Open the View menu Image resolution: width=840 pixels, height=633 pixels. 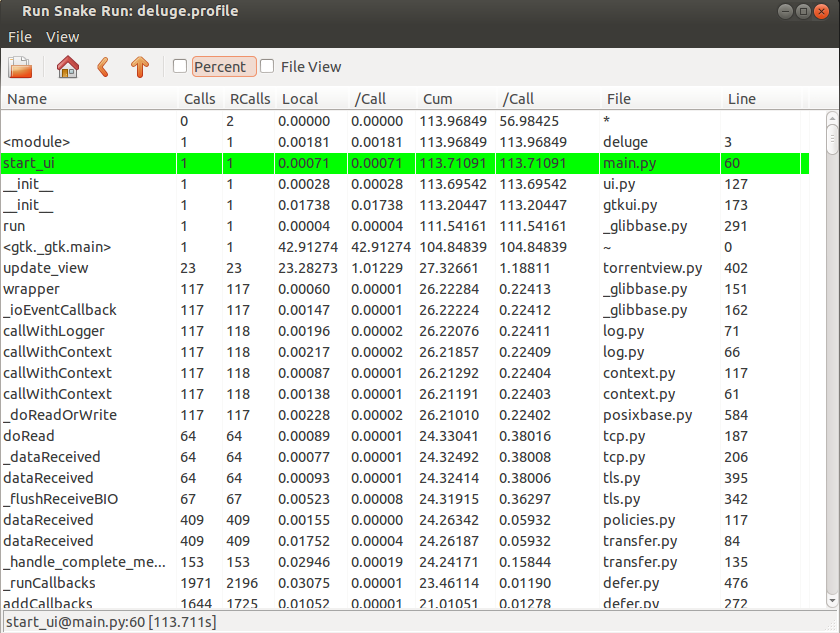coord(63,37)
